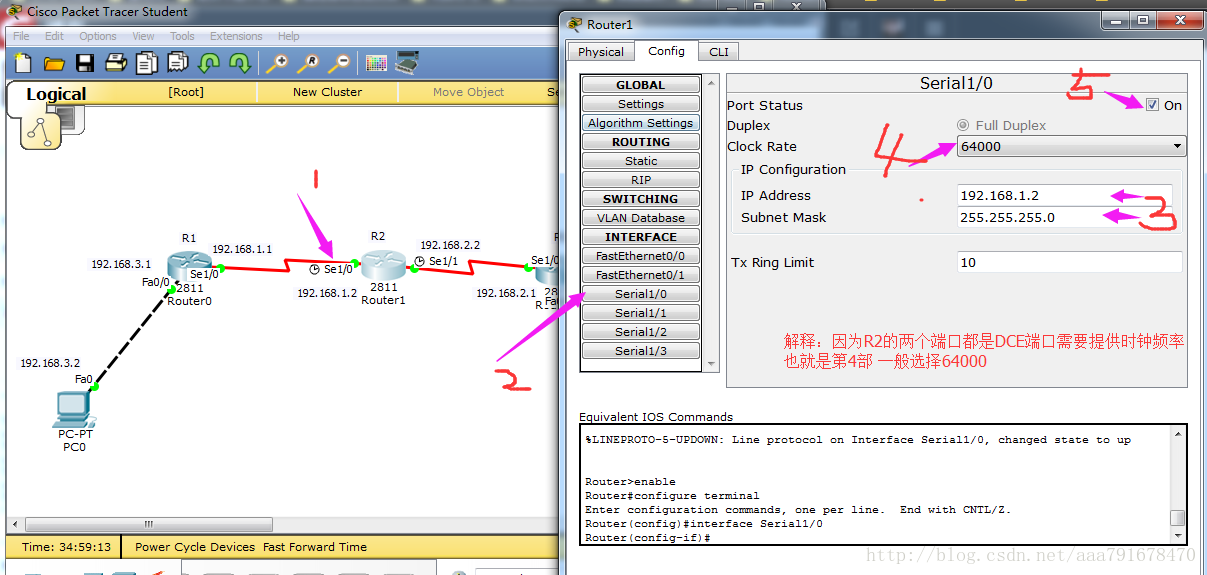
Task: Click the IOS commands scrollbar thumb
Action: pos(1178,518)
